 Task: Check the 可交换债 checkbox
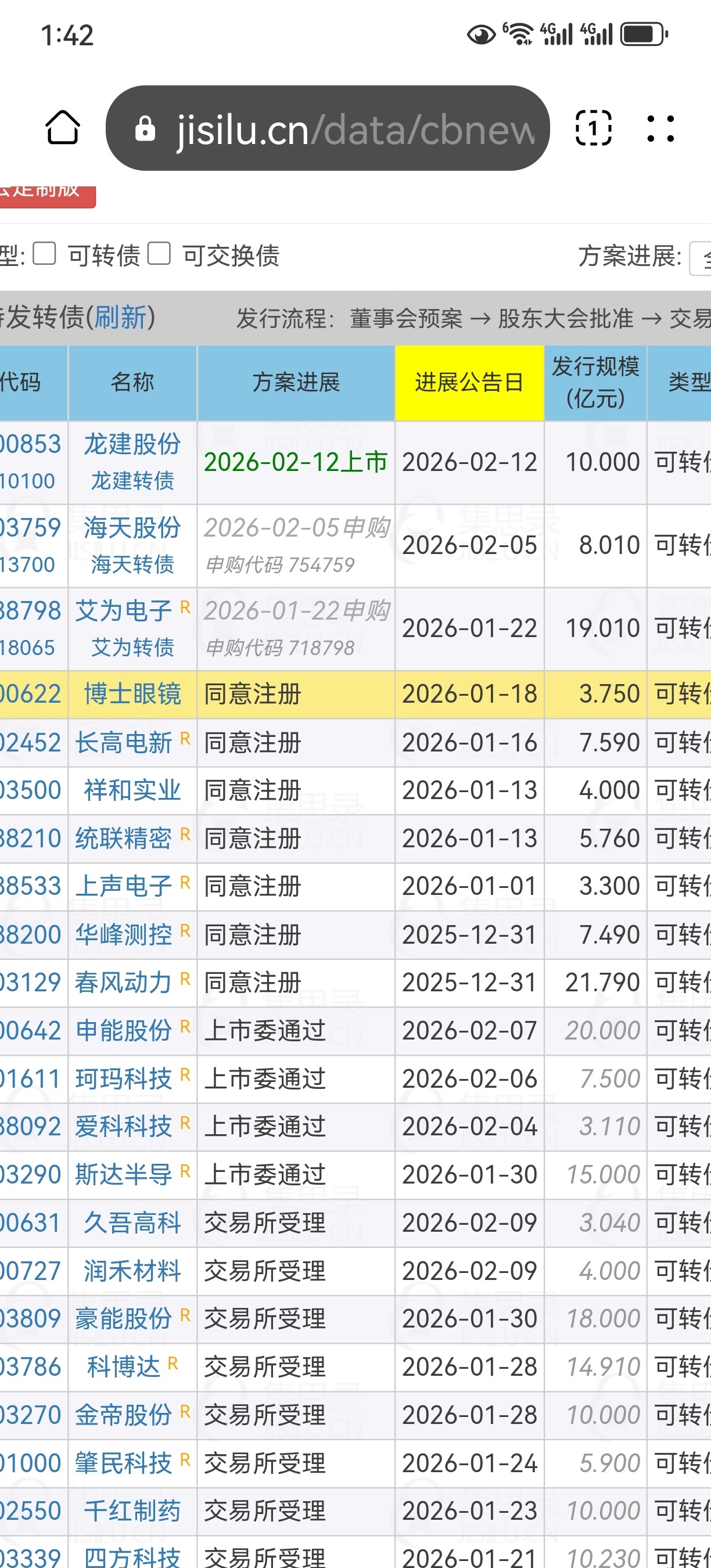pyautogui.click(x=159, y=253)
